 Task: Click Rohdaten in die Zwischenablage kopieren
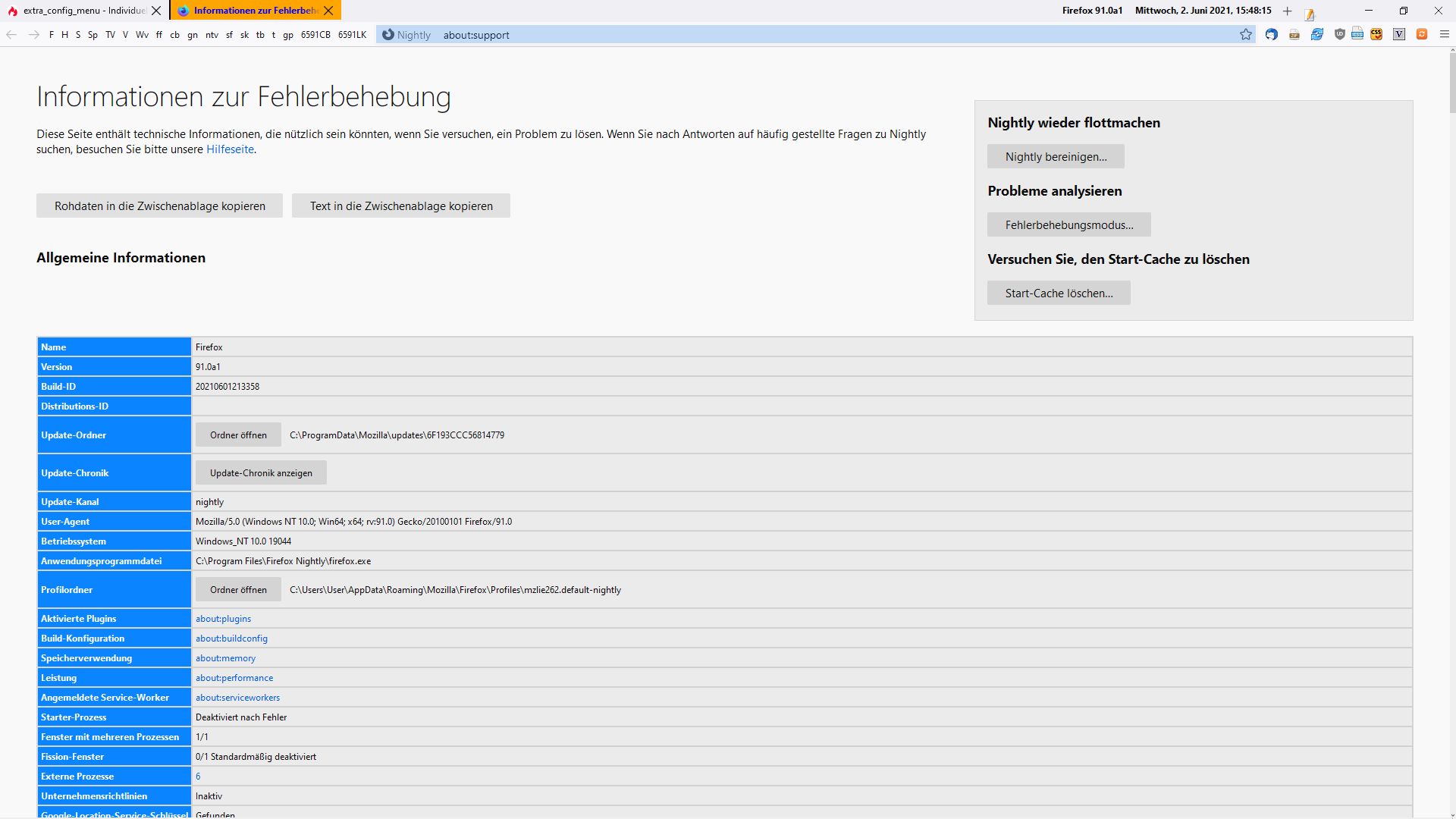tap(159, 206)
